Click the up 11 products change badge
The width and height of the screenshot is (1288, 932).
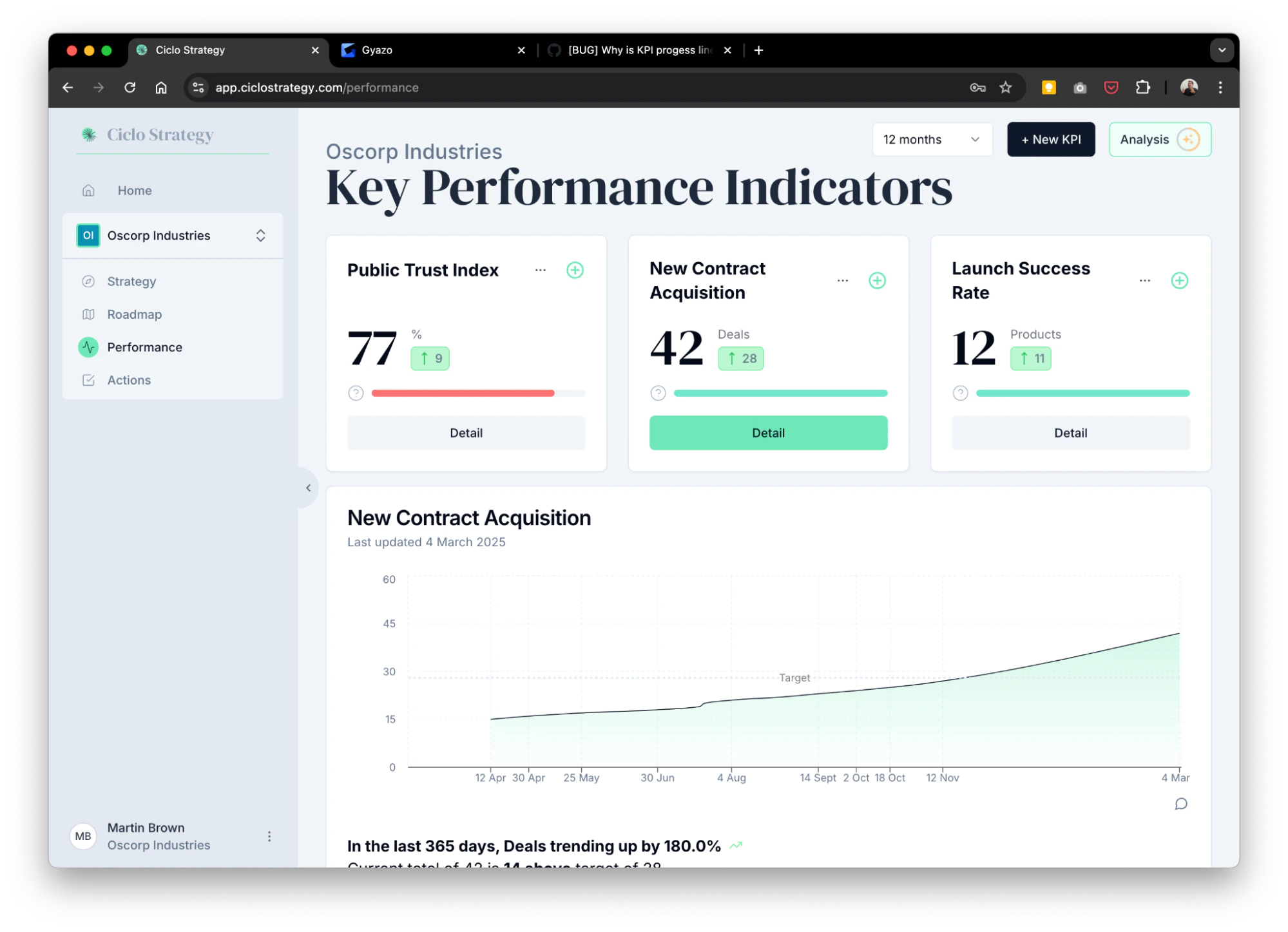(1030, 359)
